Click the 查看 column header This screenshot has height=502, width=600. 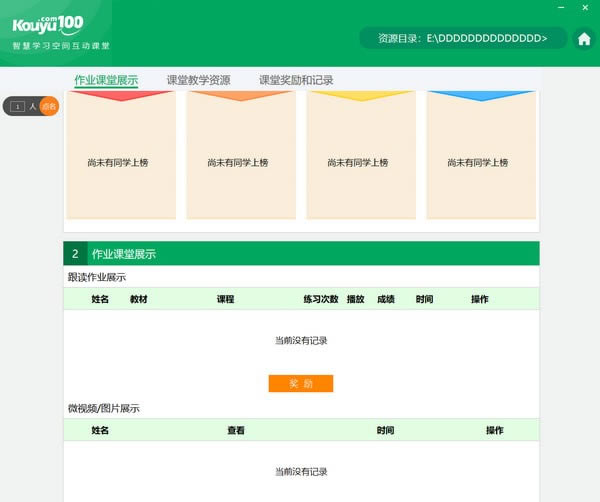tap(236, 430)
